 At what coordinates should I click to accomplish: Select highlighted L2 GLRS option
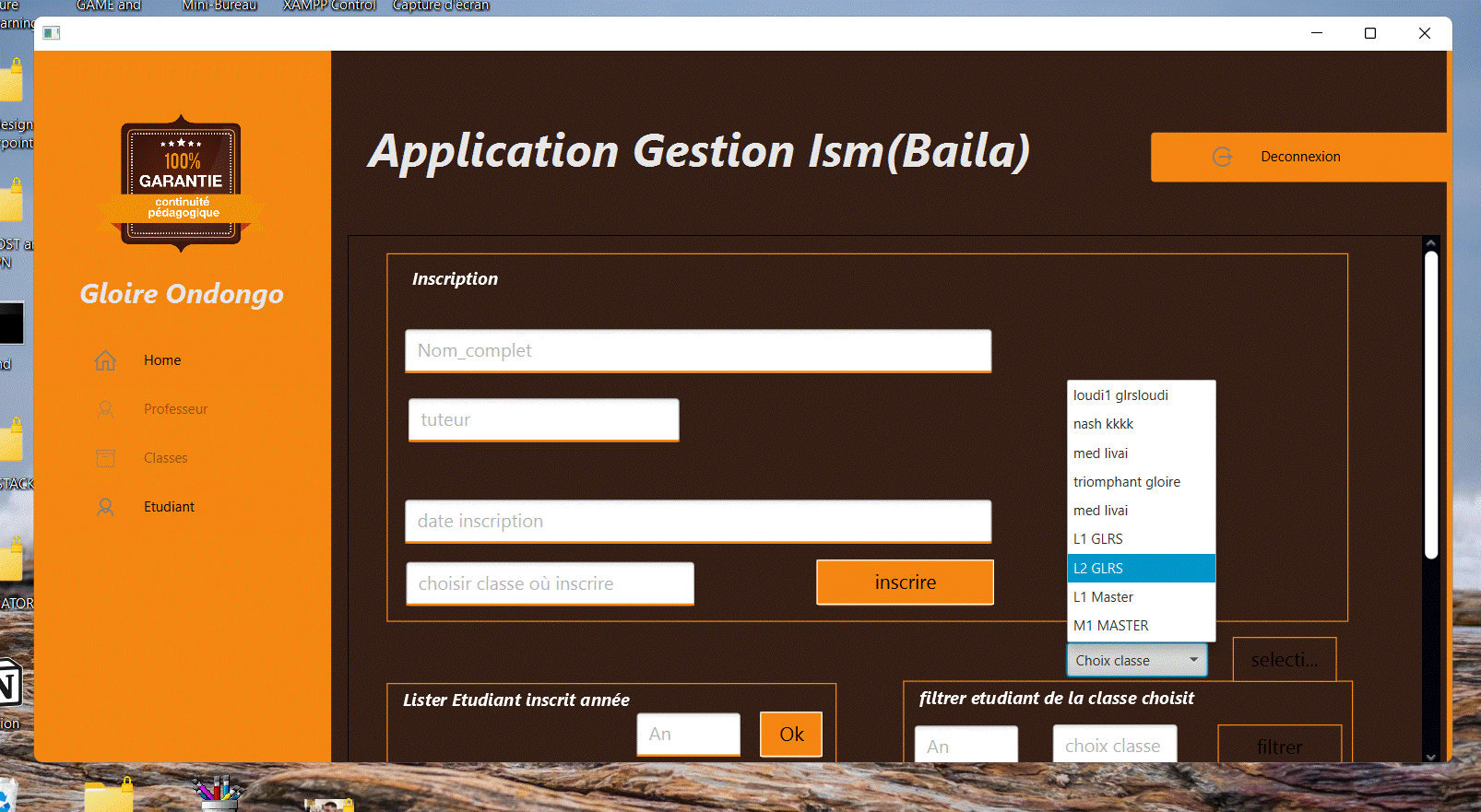[1142, 569]
